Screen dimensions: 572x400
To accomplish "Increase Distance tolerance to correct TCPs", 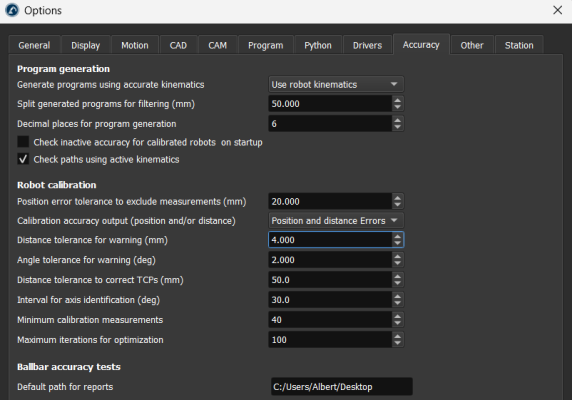I will [398, 276].
